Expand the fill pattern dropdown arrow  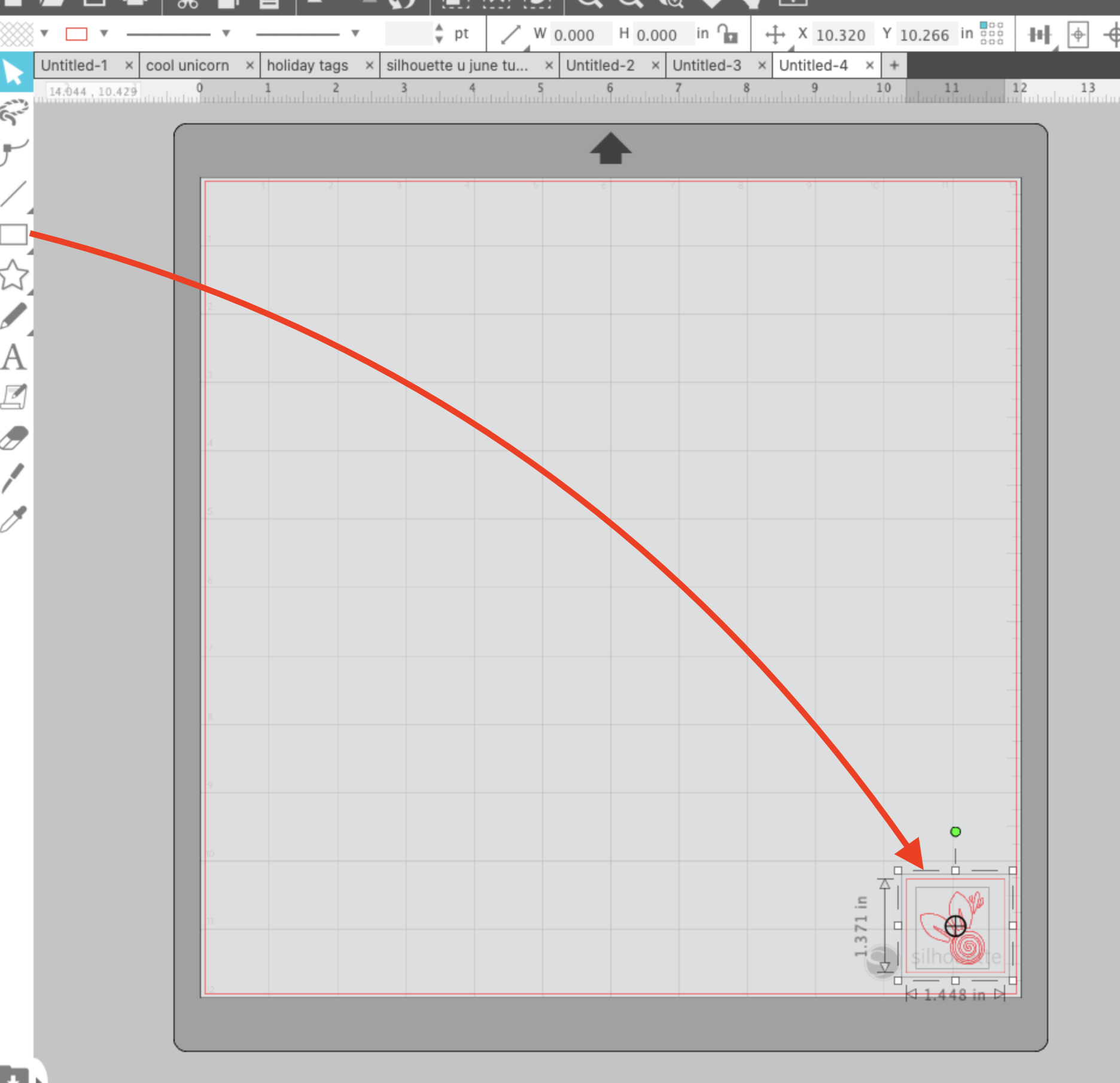(44, 34)
